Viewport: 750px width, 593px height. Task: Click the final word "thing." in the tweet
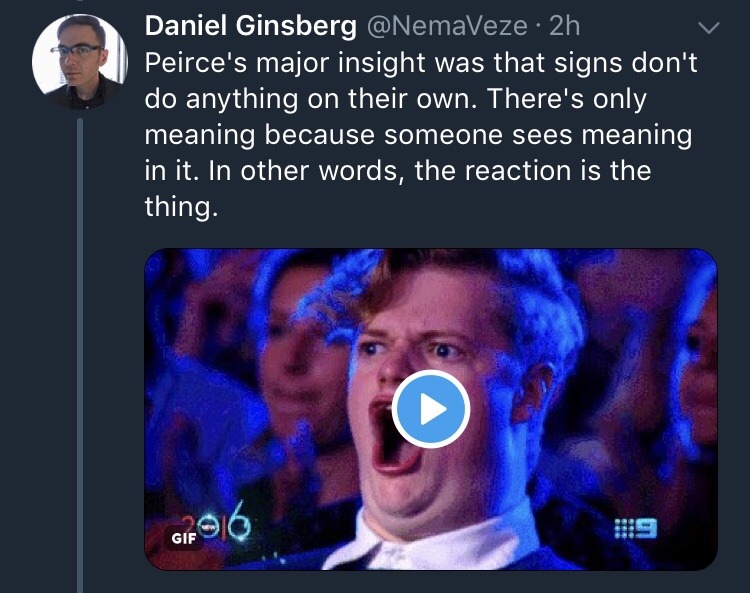(181, 209)
